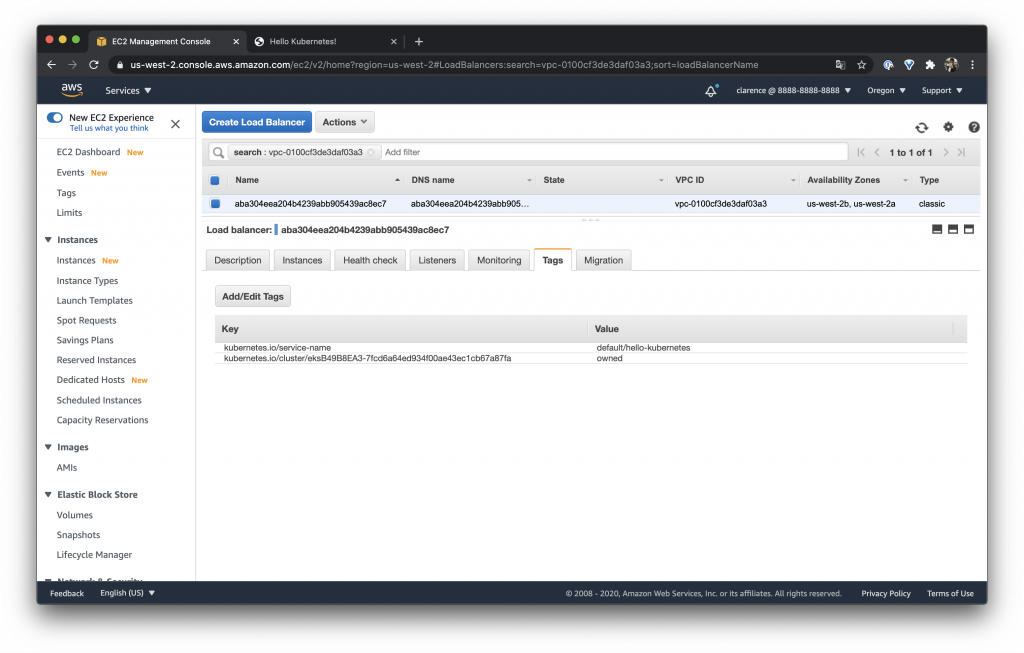Open the English (US) language dropdown
1024x653 pixels.
(127, 593)
